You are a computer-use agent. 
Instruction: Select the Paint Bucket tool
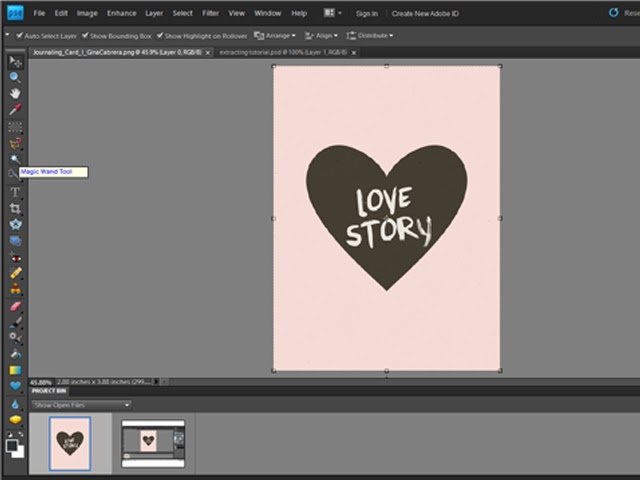pyautogui.click(x=15, y=354)
